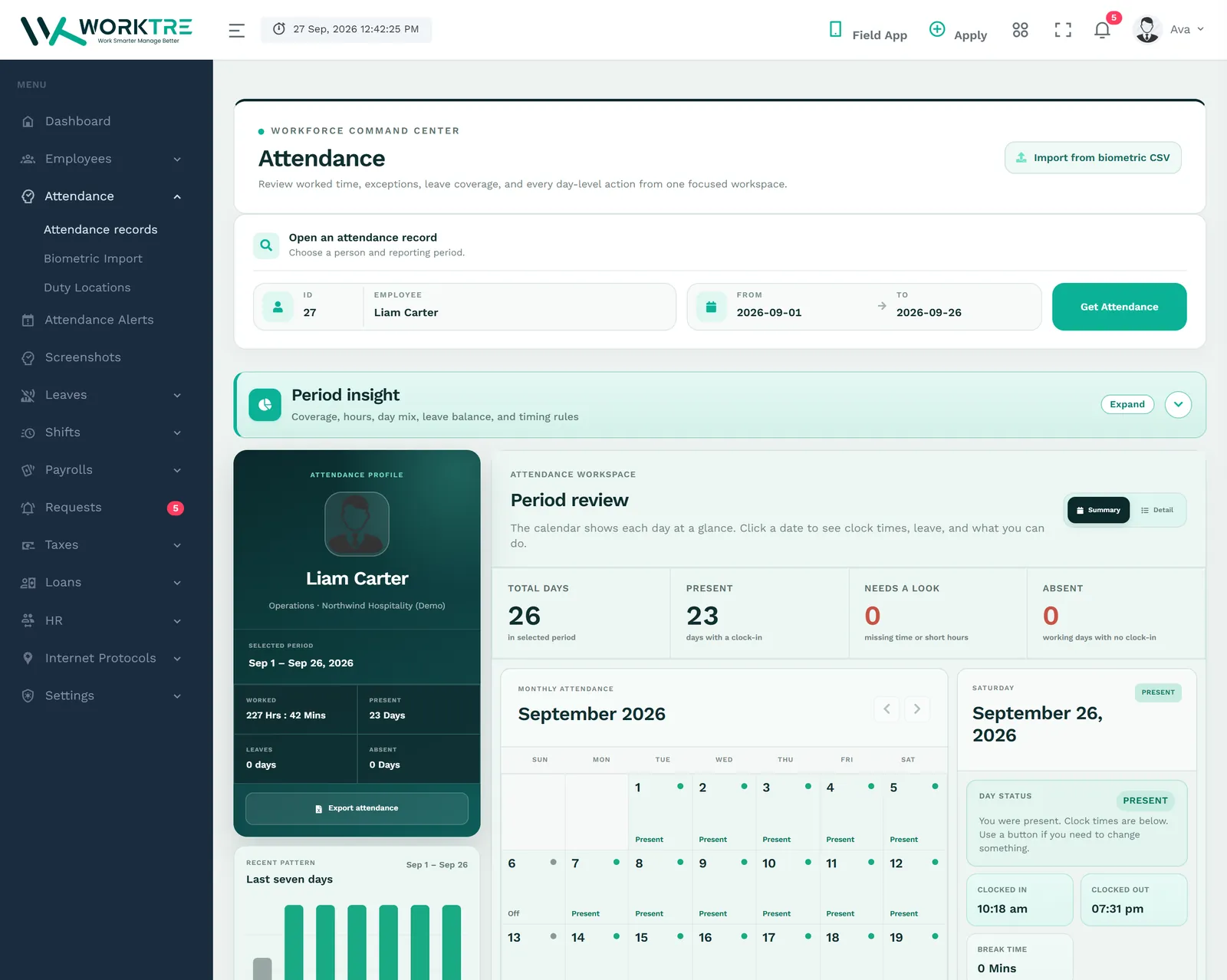Click the date range calendar icon
The image size is (1227, 980).
click(711, 307)
